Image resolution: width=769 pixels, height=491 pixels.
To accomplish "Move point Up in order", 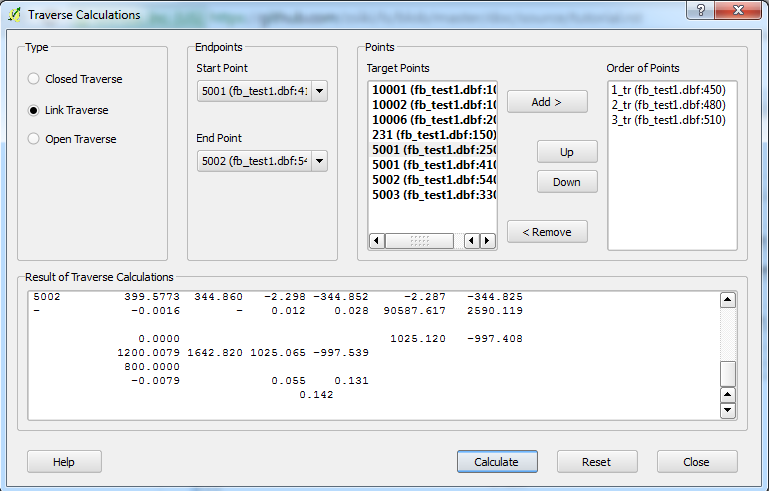I will [566, 152].
